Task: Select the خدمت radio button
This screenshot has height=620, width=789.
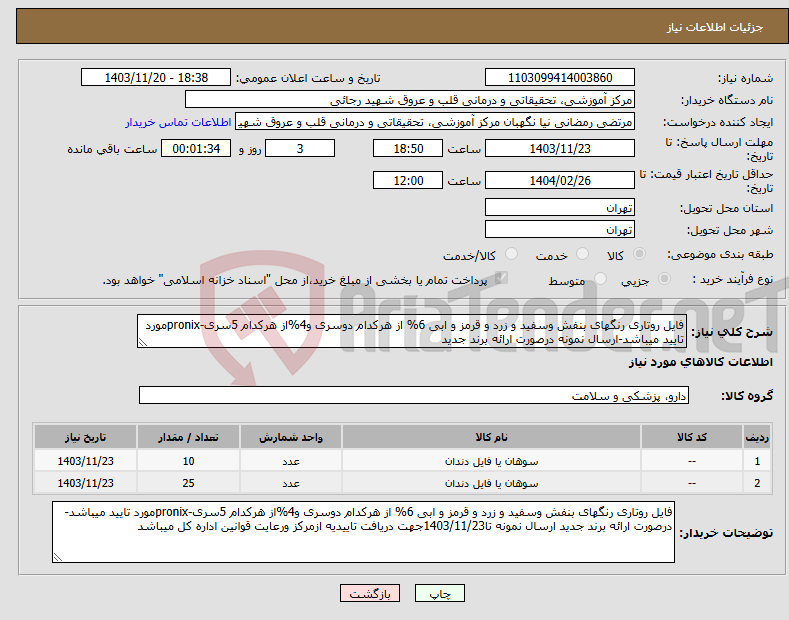Action: point(582,254)
